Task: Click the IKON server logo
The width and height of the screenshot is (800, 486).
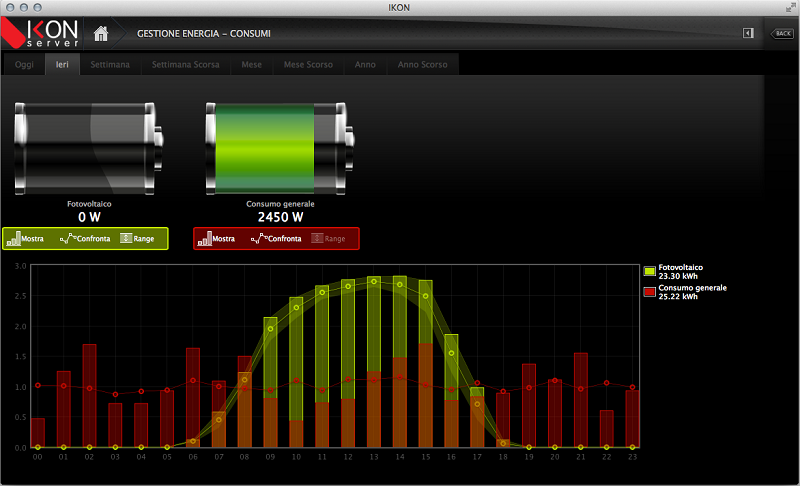Action: (x=41, y=33)
